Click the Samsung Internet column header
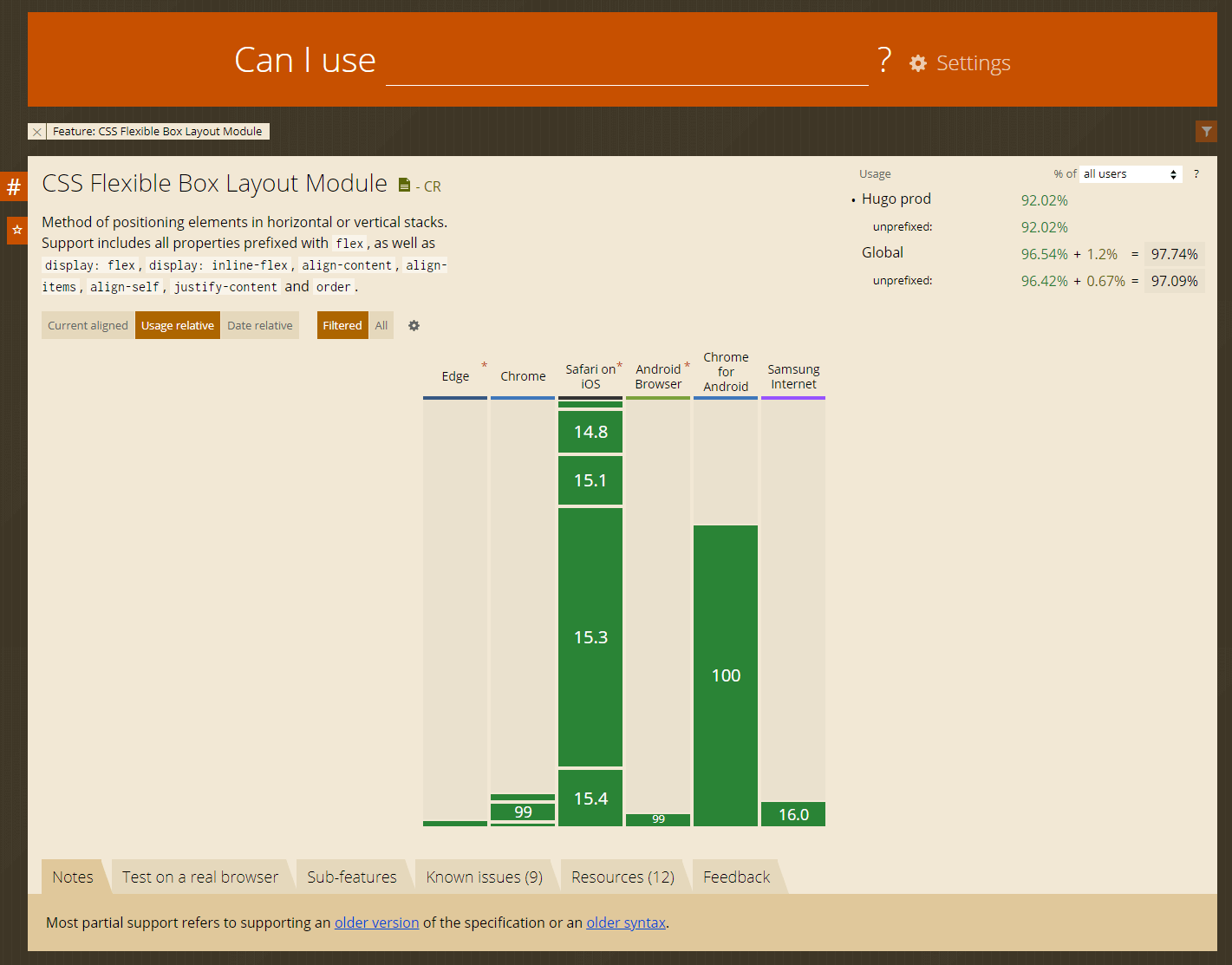1232x965 pixels. tap(793, 376)
